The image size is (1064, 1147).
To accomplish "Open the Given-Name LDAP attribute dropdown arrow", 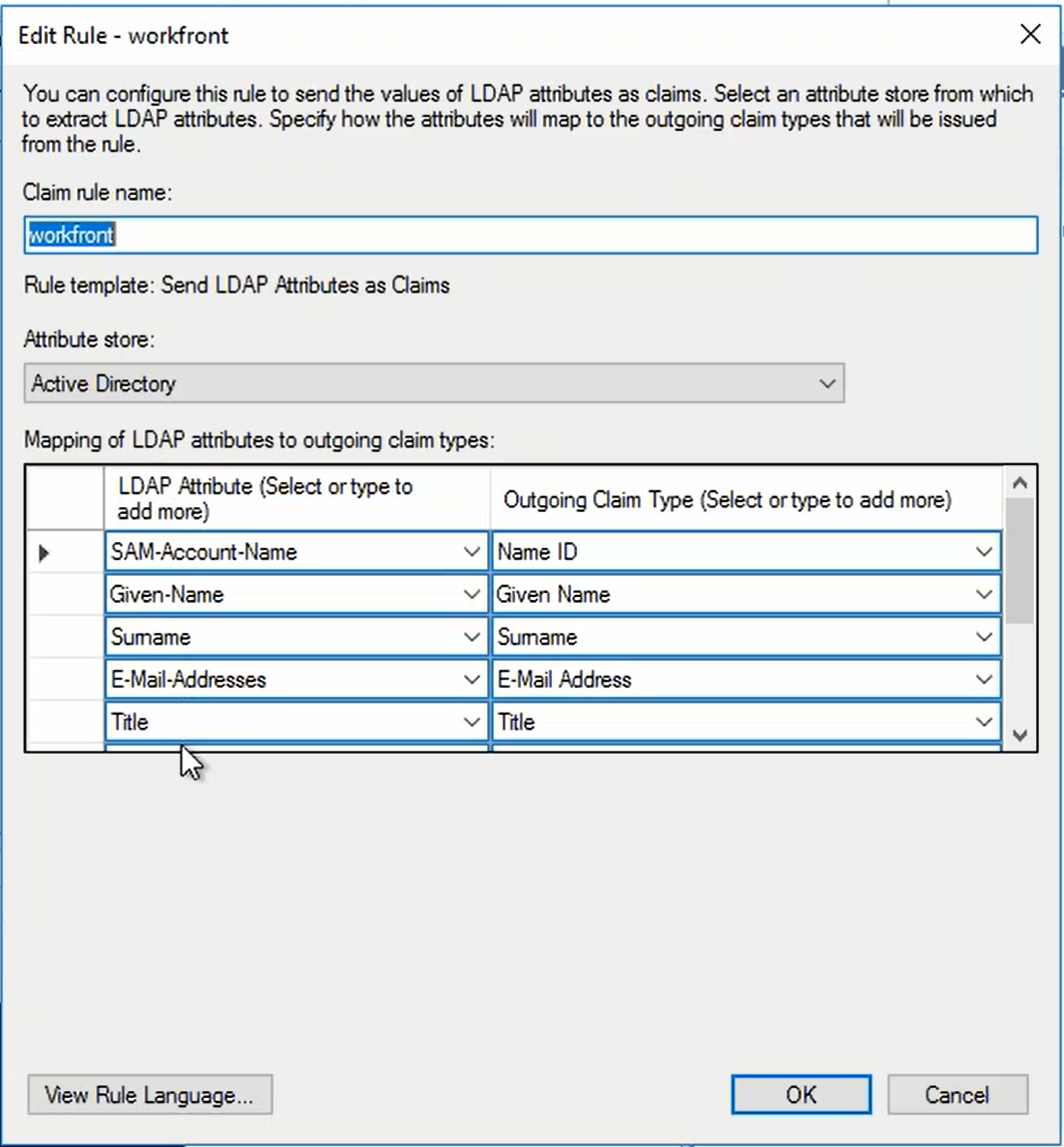I will point(471,595).
